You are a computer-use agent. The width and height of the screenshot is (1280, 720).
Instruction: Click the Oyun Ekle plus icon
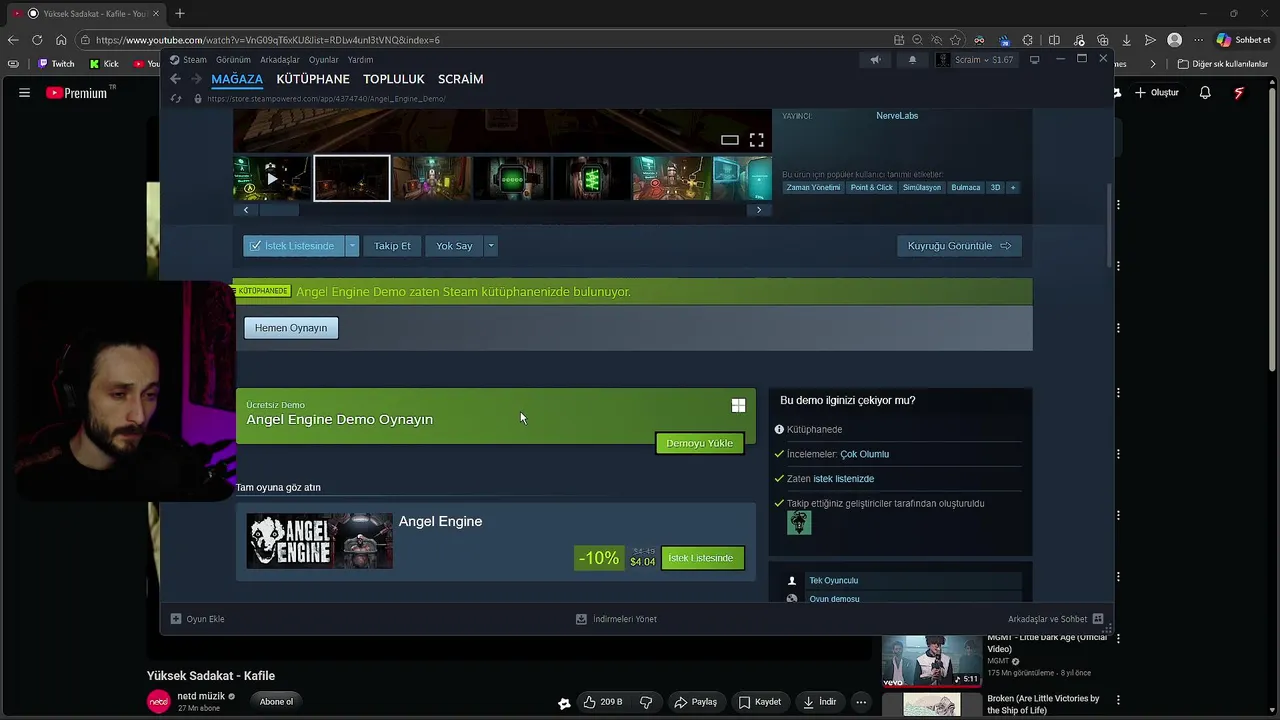click(x=176, y=619)
